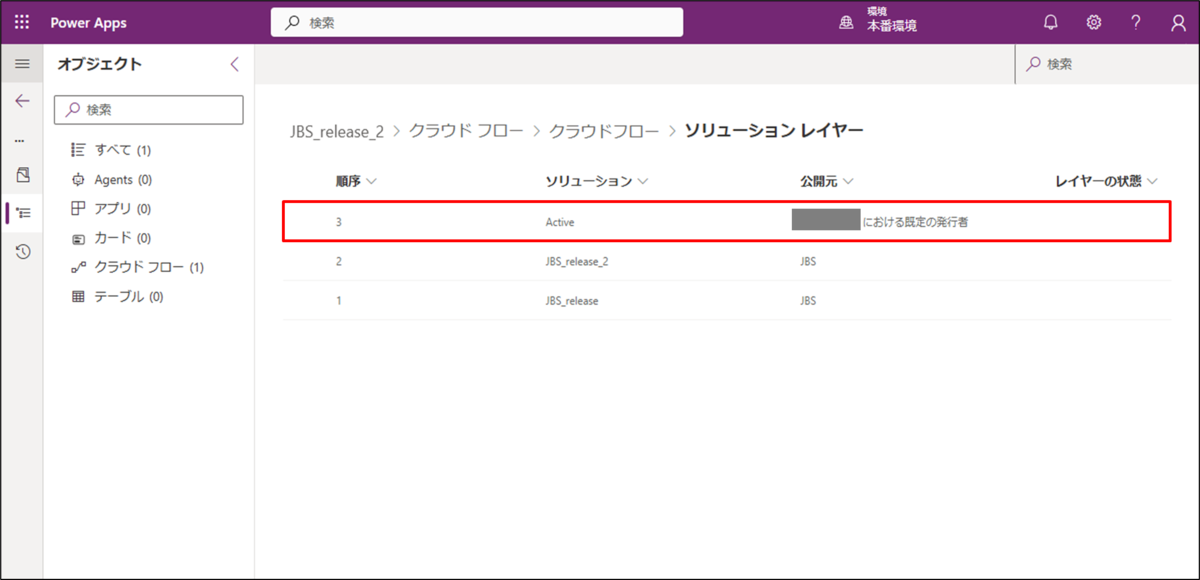The width and height of the screenshot is (1200, 580).
Task: Sort by 順序 column header
Action: pos(356,181)
